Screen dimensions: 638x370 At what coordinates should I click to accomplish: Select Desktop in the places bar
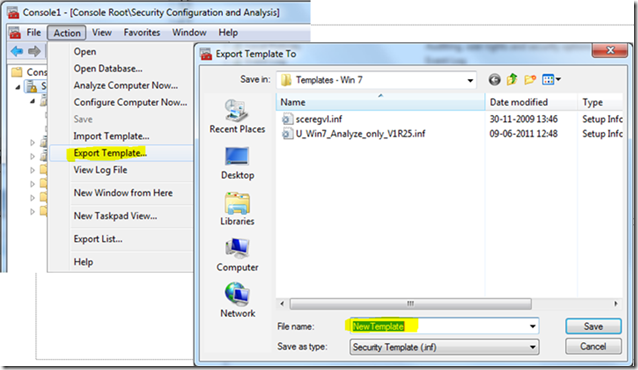tap(237, 163)
